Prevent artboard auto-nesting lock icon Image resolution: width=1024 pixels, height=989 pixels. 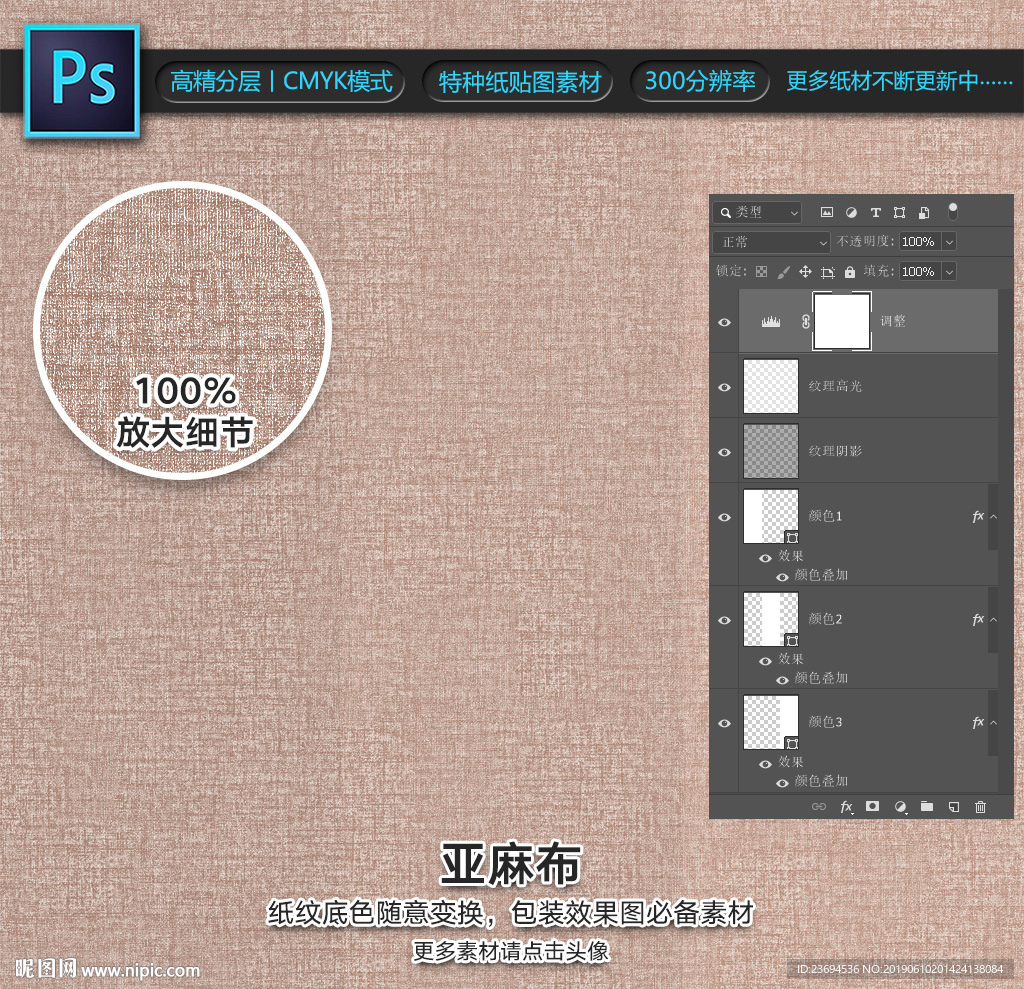tap(827, 272)
